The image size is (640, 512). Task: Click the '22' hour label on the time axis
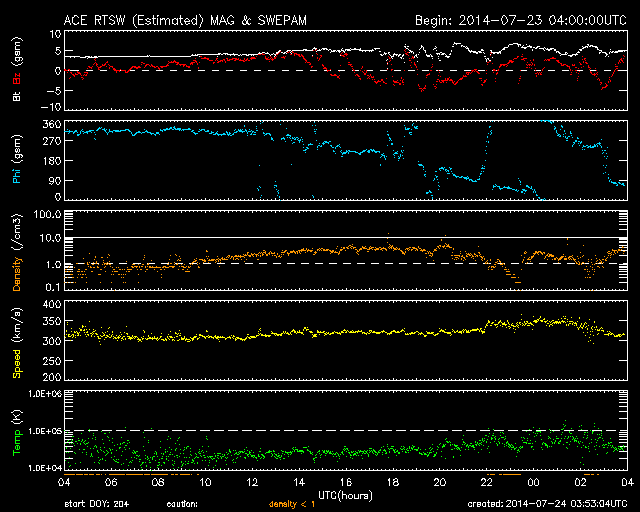(x=487, y=482)
